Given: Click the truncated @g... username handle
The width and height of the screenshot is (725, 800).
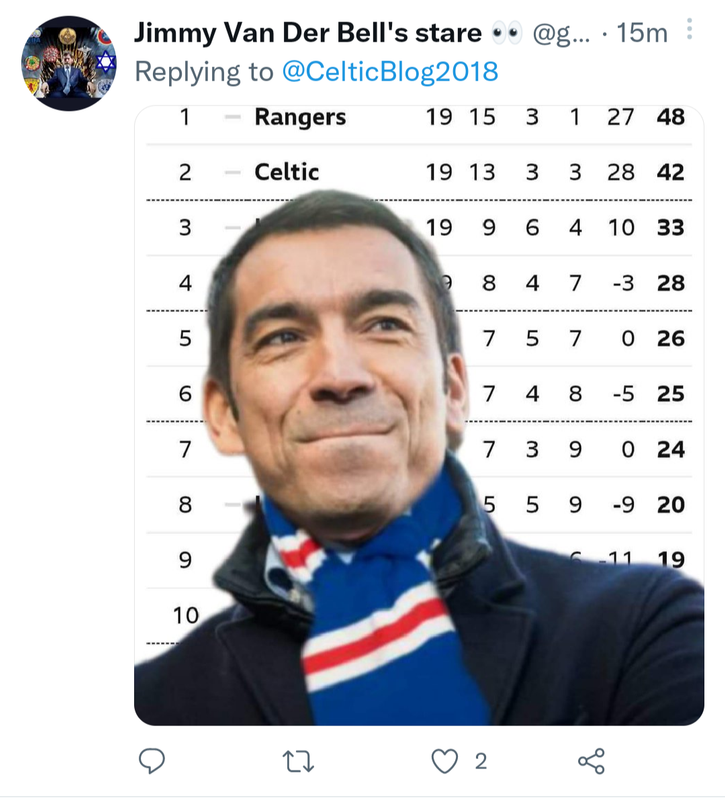Looking at the screenshot, I should click(x=561, y=34).
